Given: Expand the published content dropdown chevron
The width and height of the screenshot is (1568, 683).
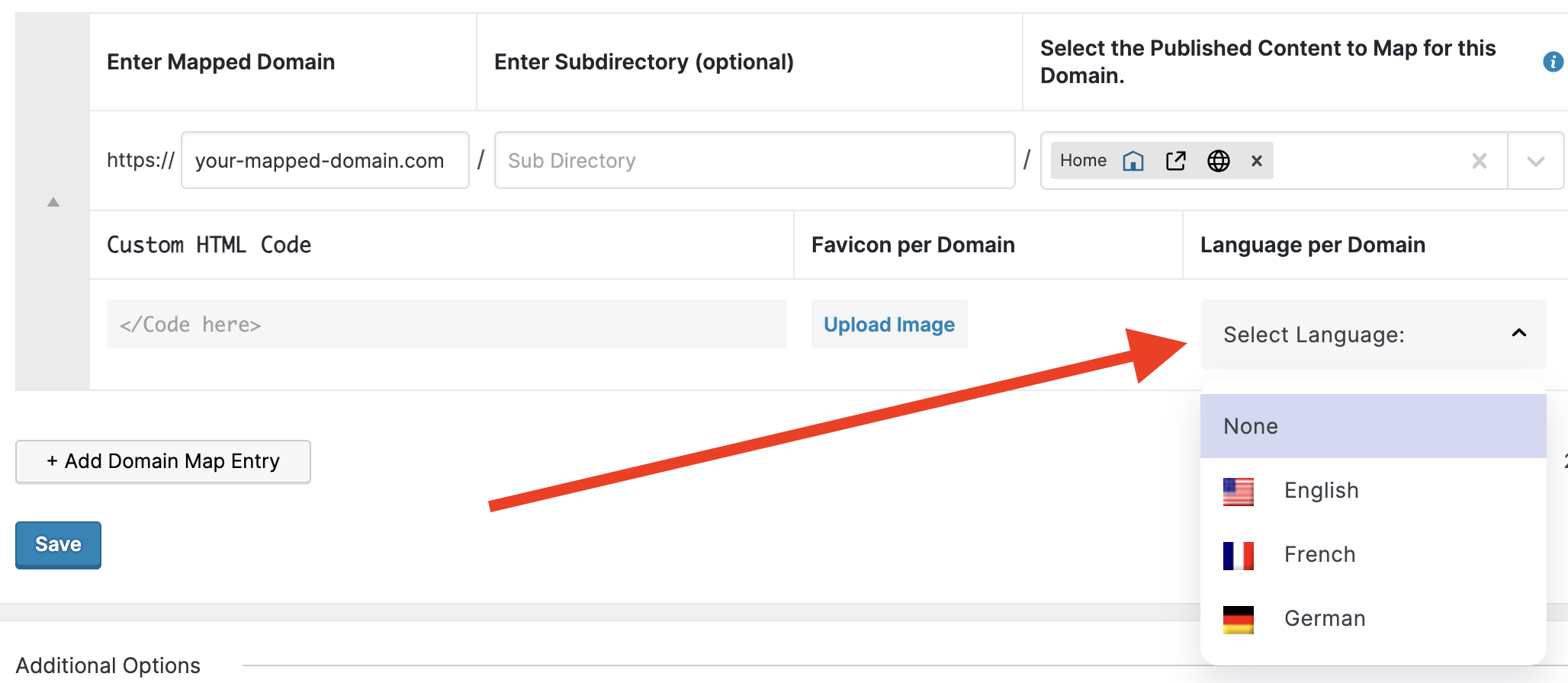Looking at the screenshot, I should click(x=1535, y=161).
